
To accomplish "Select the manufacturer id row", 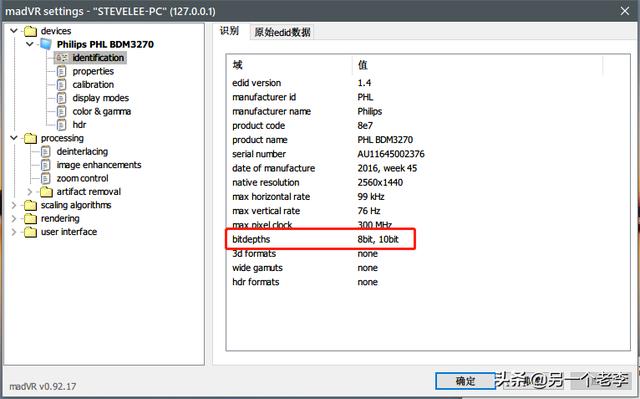I will pyautogui.click(x=428, y=97).
